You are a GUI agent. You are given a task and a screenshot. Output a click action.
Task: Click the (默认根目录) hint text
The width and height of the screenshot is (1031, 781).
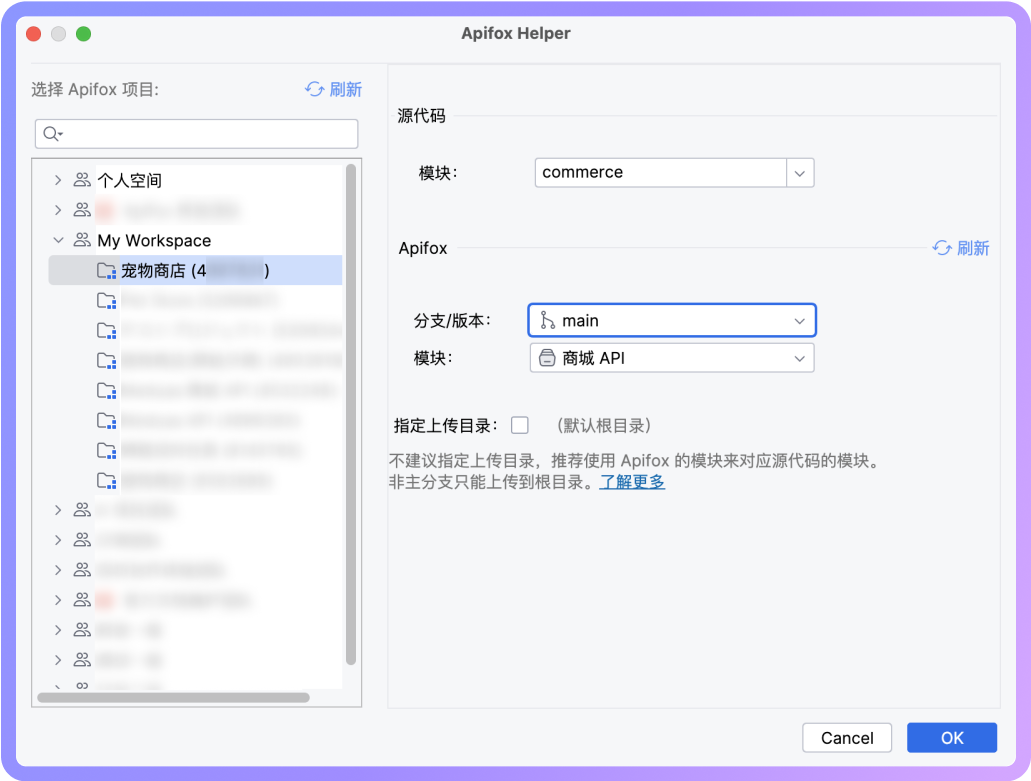click(604, 426)
